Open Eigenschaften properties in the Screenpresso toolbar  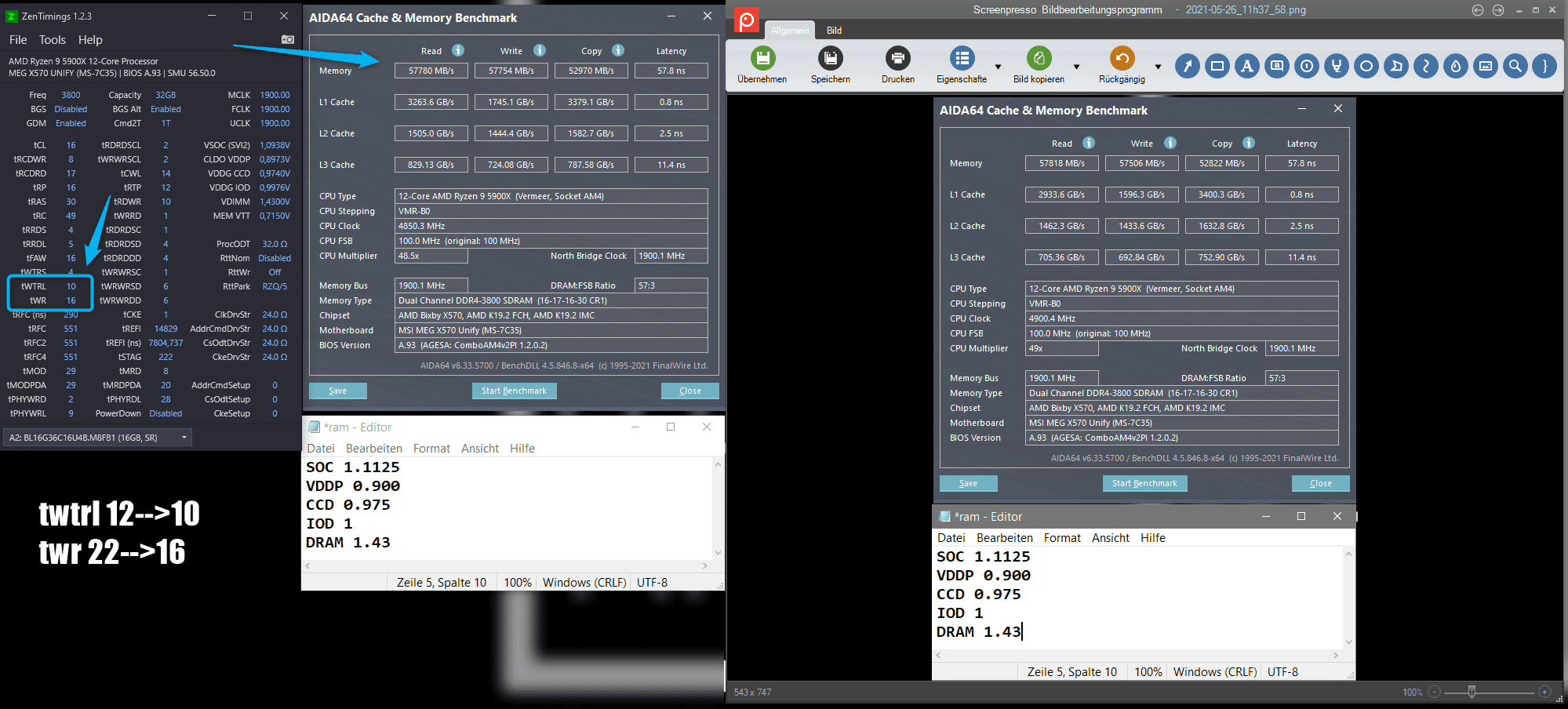tap(962, 58)
